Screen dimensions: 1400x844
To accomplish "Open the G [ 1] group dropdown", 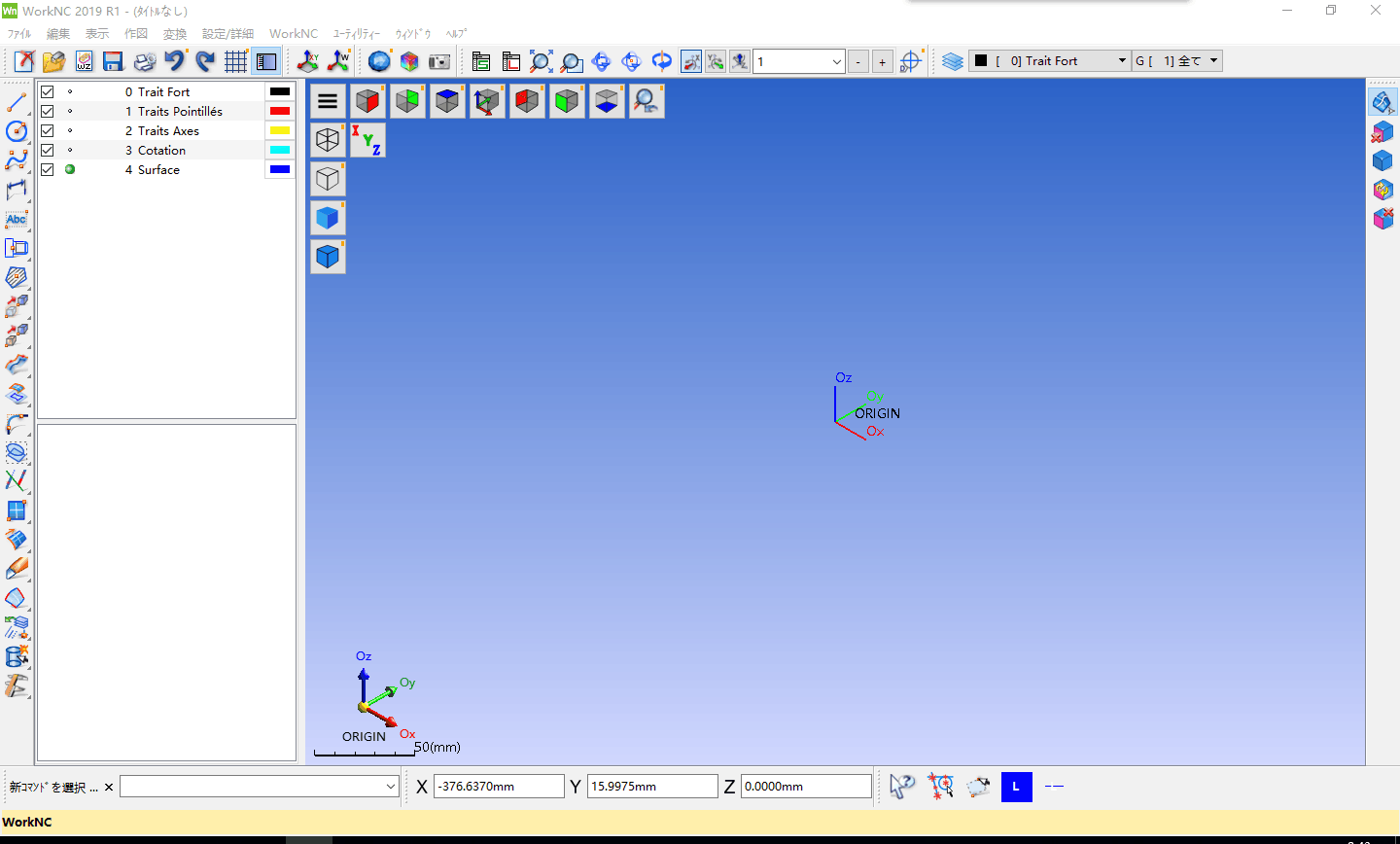I will click(x=1176, y=60).
